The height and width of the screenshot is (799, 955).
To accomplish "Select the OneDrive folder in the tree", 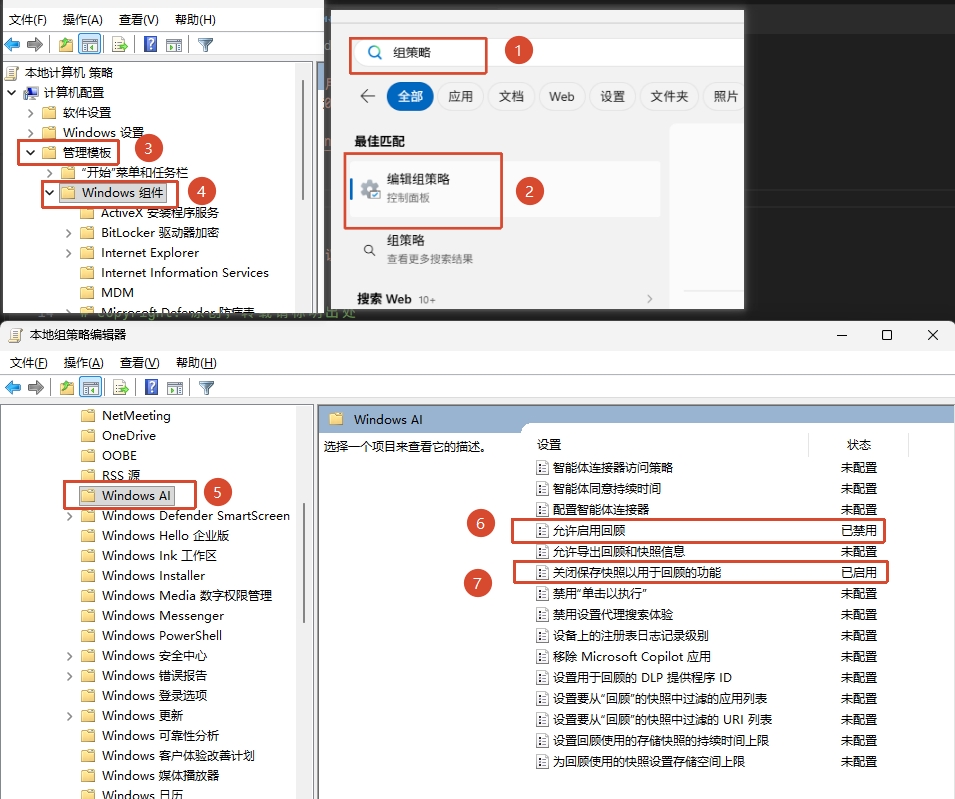I will 119,435.
